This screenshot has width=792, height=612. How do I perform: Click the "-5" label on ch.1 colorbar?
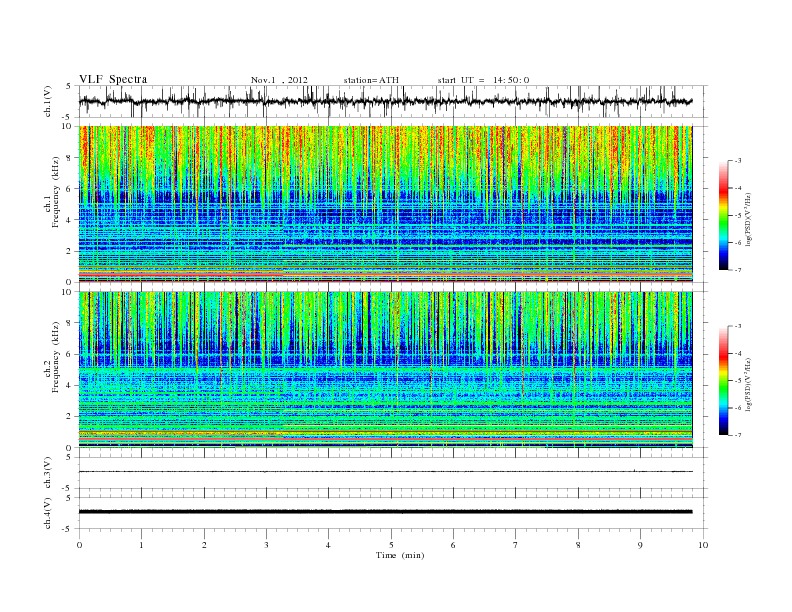click(x=737, y=215)
